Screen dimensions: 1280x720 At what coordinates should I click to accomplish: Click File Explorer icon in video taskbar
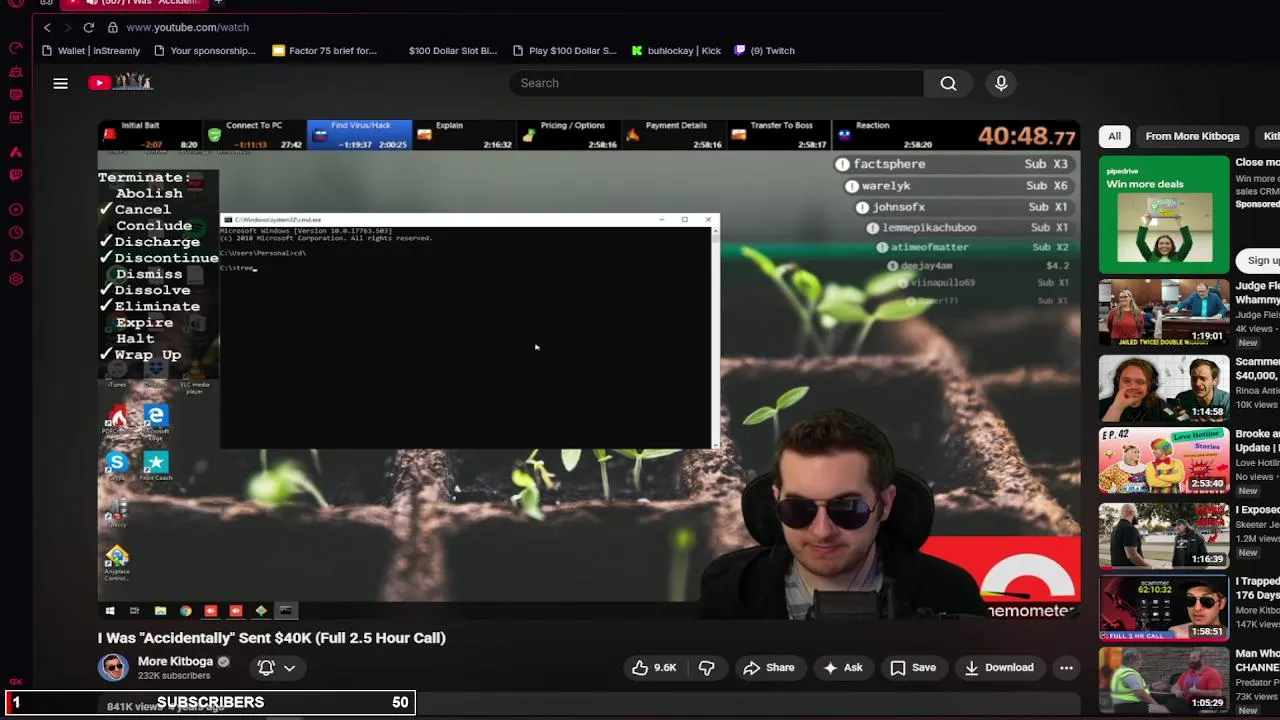coord(160,611)
